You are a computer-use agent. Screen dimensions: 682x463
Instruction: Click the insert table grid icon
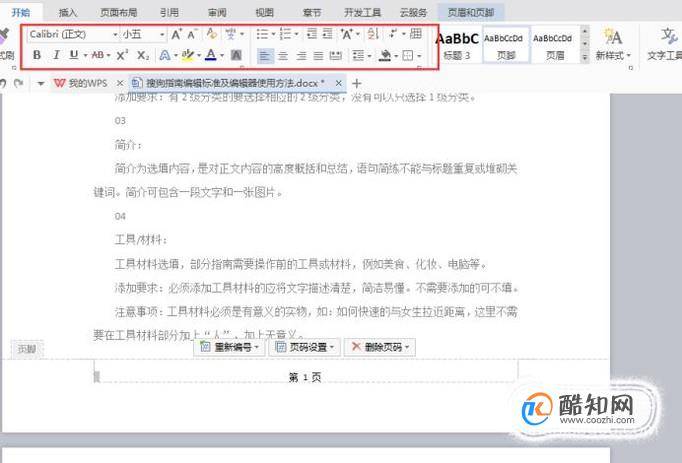click(x=416, y=34)
